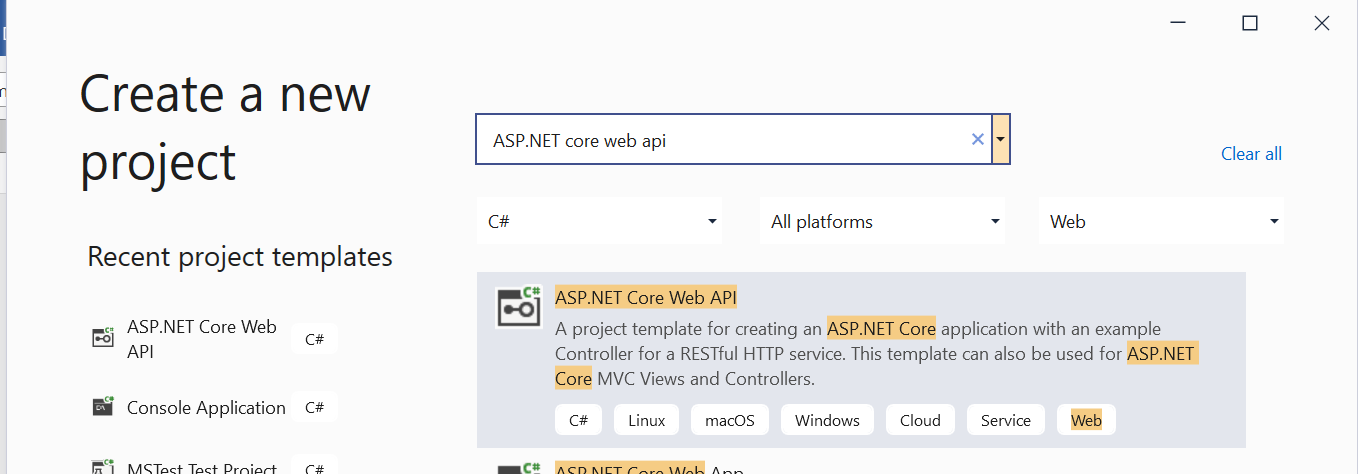Screen dimensions: 1358x474
Task: Select the ASP.NET Core Web API result title
Action: [x=646, y=297]
